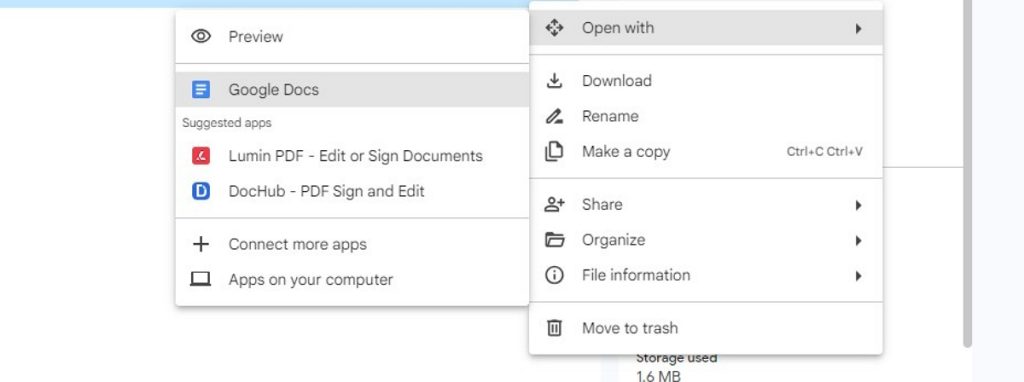The width and height of the screenshot is (1024, 382).
Task: Select Download in the context menu
Action: click(706, 81)
